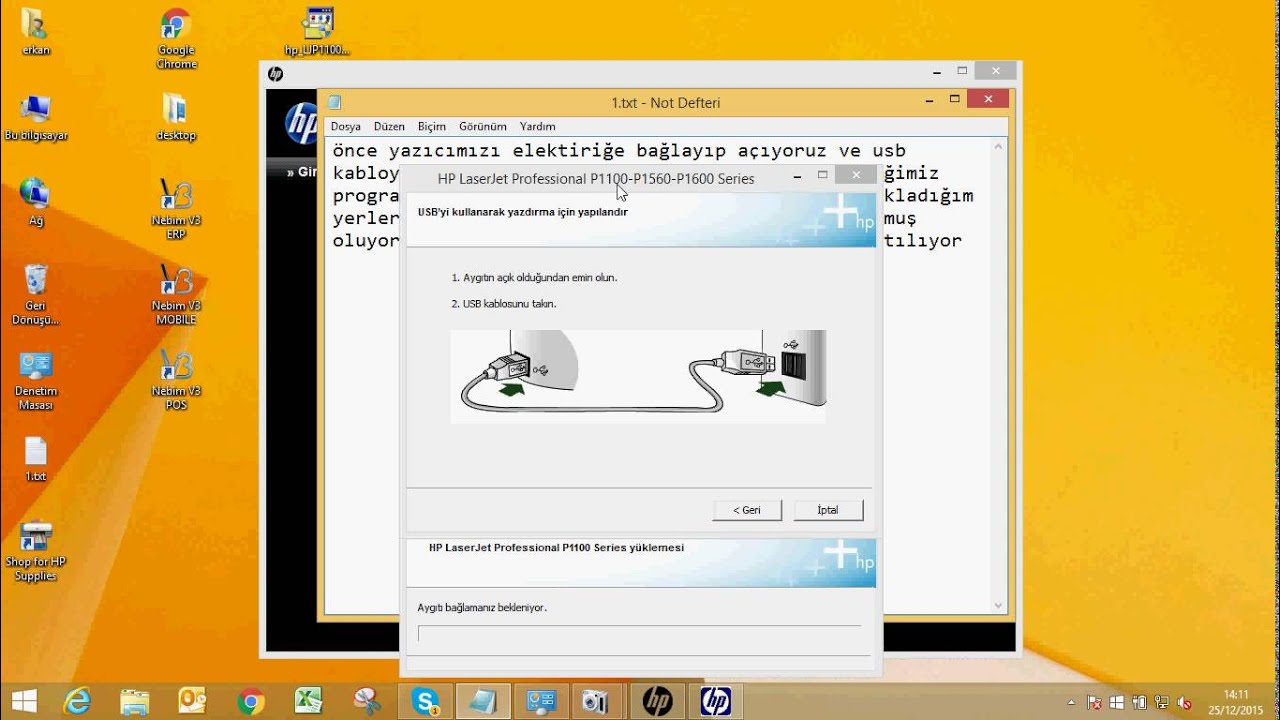The width and height of the screenshot is (1280, 720).
Task: Launch Internet Explorer from taskbar
Action: pyautogui.click(x=77, y=701)
